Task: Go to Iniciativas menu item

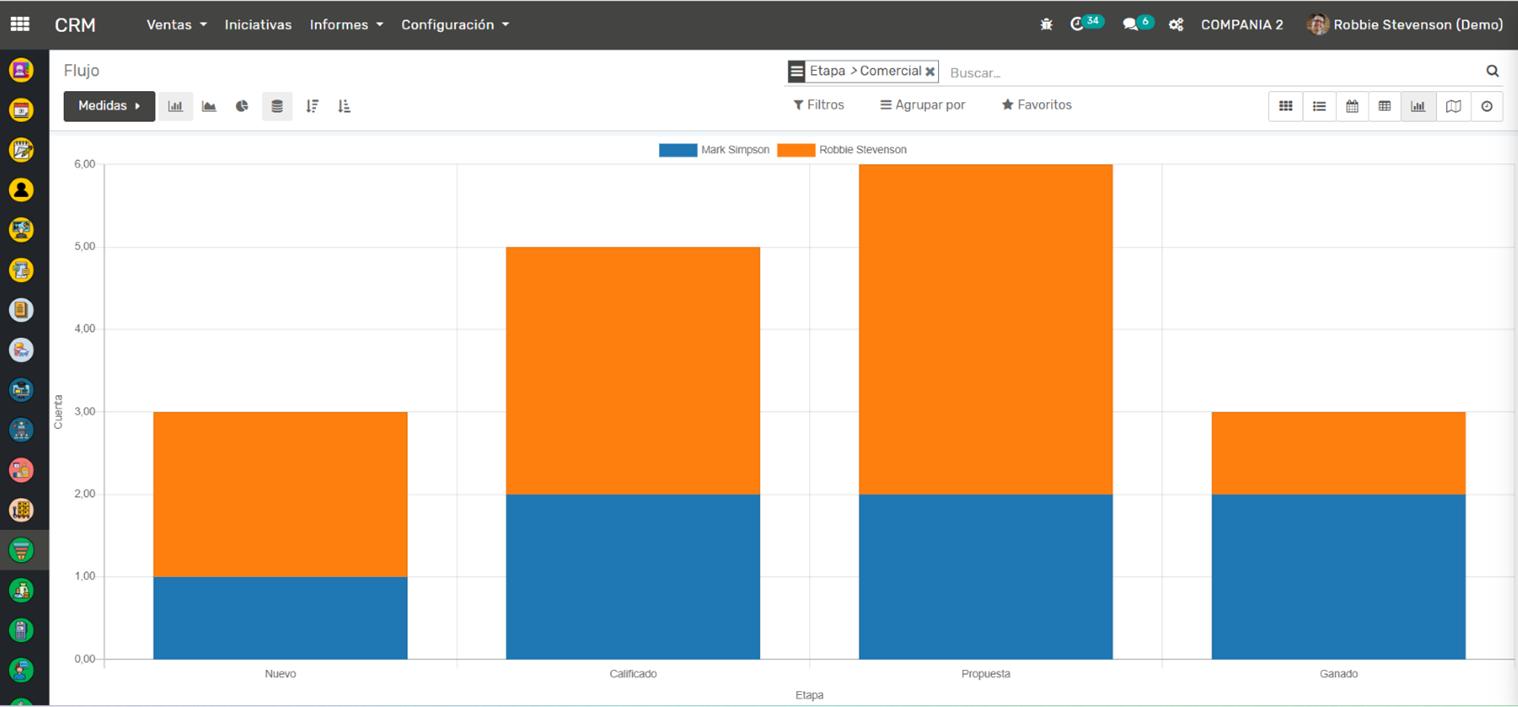Action: (258, 25)
